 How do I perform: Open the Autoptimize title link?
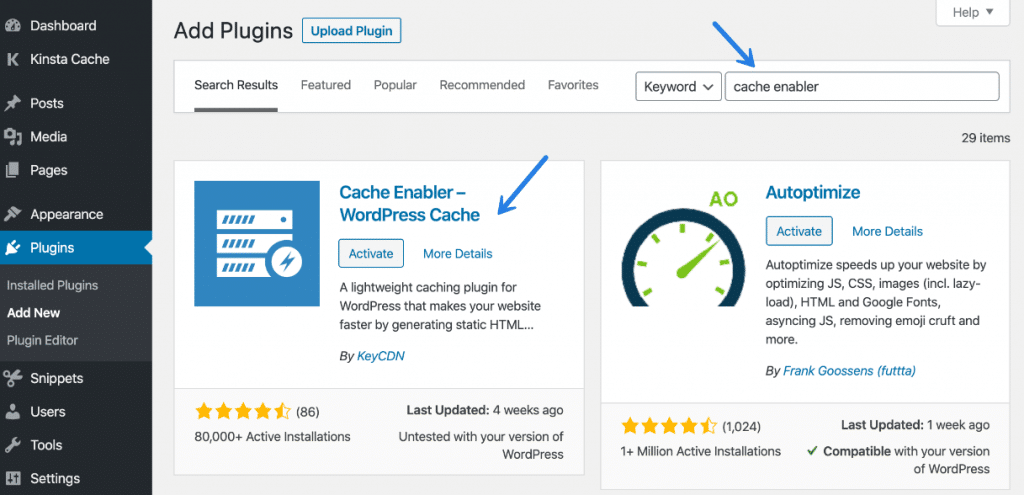pos(812,192)
